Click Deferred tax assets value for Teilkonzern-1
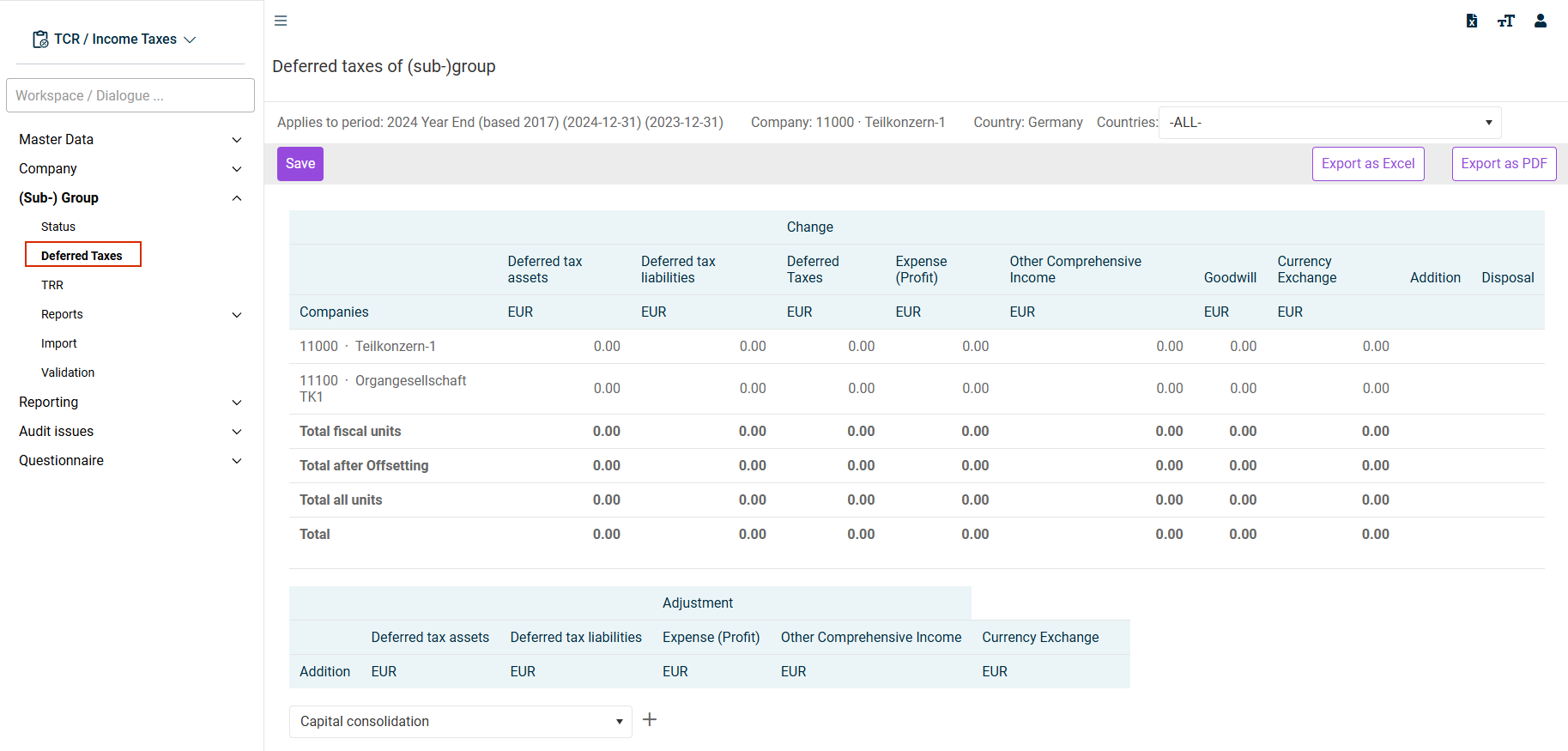Screen dimensions: 1568x751 (607, 346)
